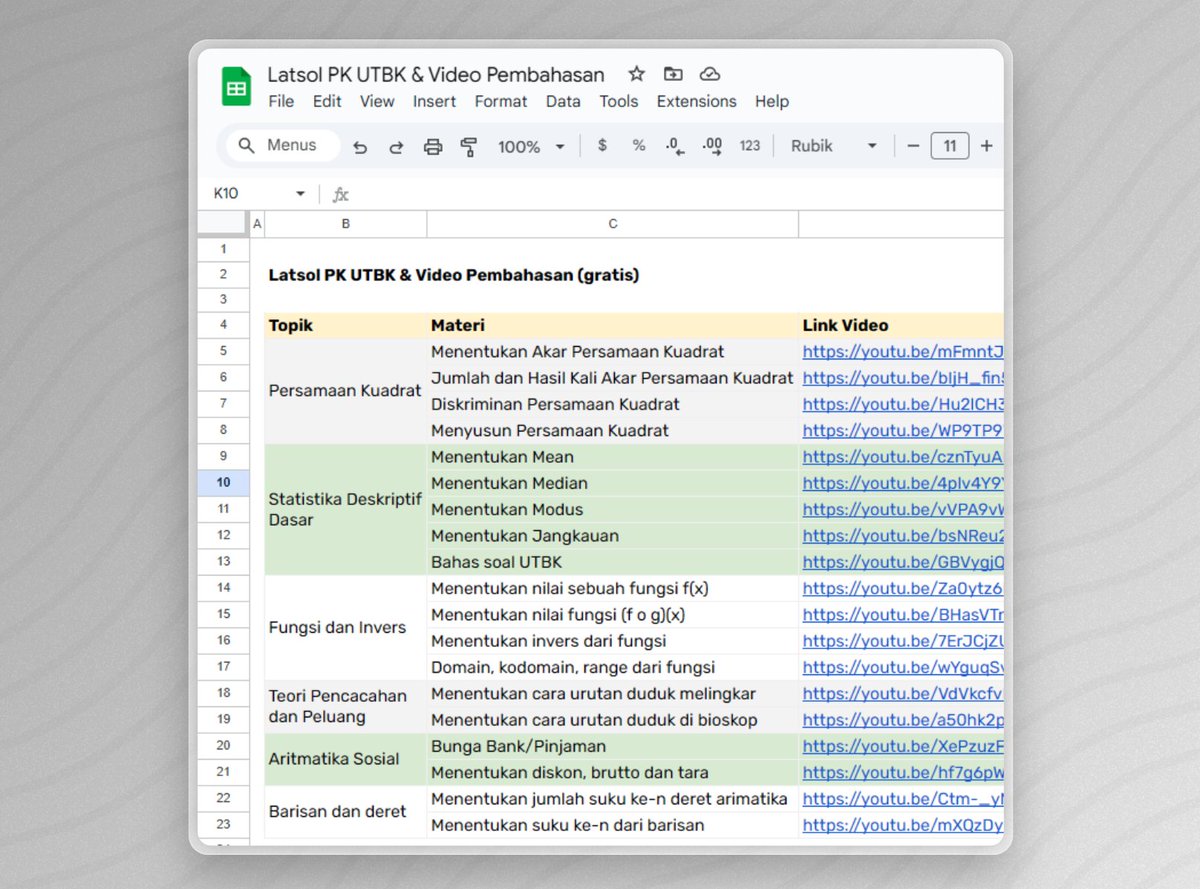Decrease decimal places icon
The height and width of the screenshot is (889, 1200).
tap(675, 146)
